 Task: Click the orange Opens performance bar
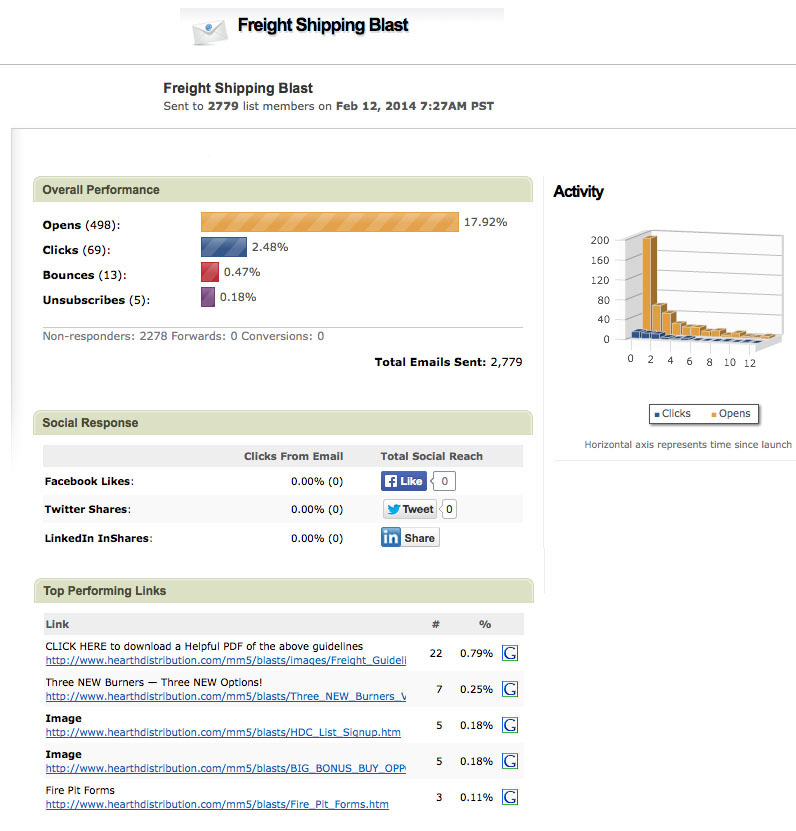[x=329, y=222]
